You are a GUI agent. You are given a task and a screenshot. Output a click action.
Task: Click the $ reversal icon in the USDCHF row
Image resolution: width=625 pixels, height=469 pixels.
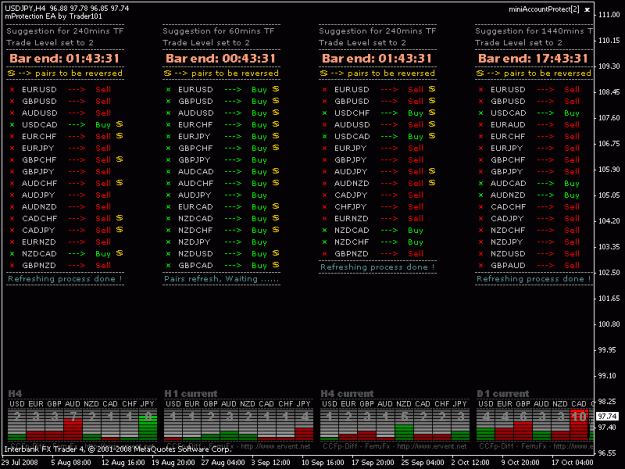point(432,113)
